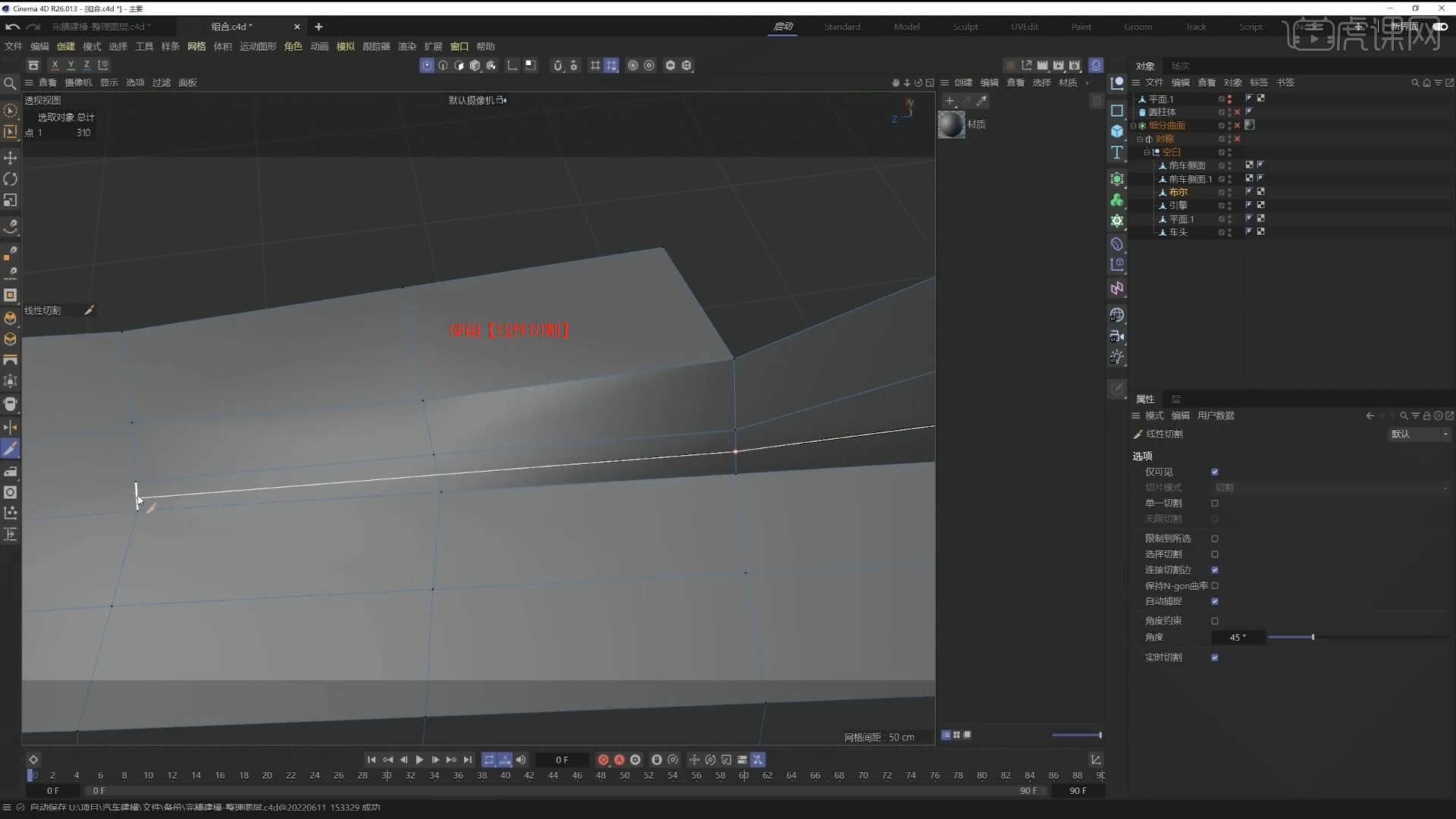Collapse the 细分曲面 tree node
The image size is (1456, 819).
coord(1134,126)
